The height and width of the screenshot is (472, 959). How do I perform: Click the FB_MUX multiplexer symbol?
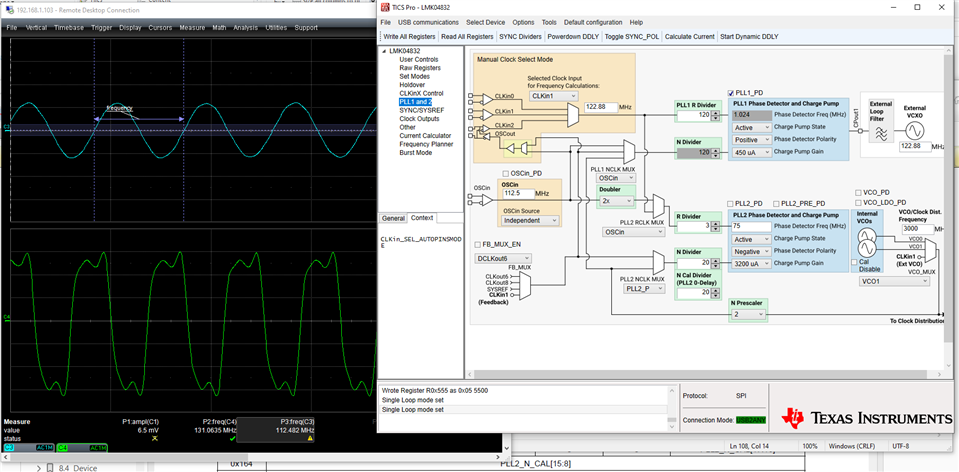pyautogui.click(x=525, y=287)
